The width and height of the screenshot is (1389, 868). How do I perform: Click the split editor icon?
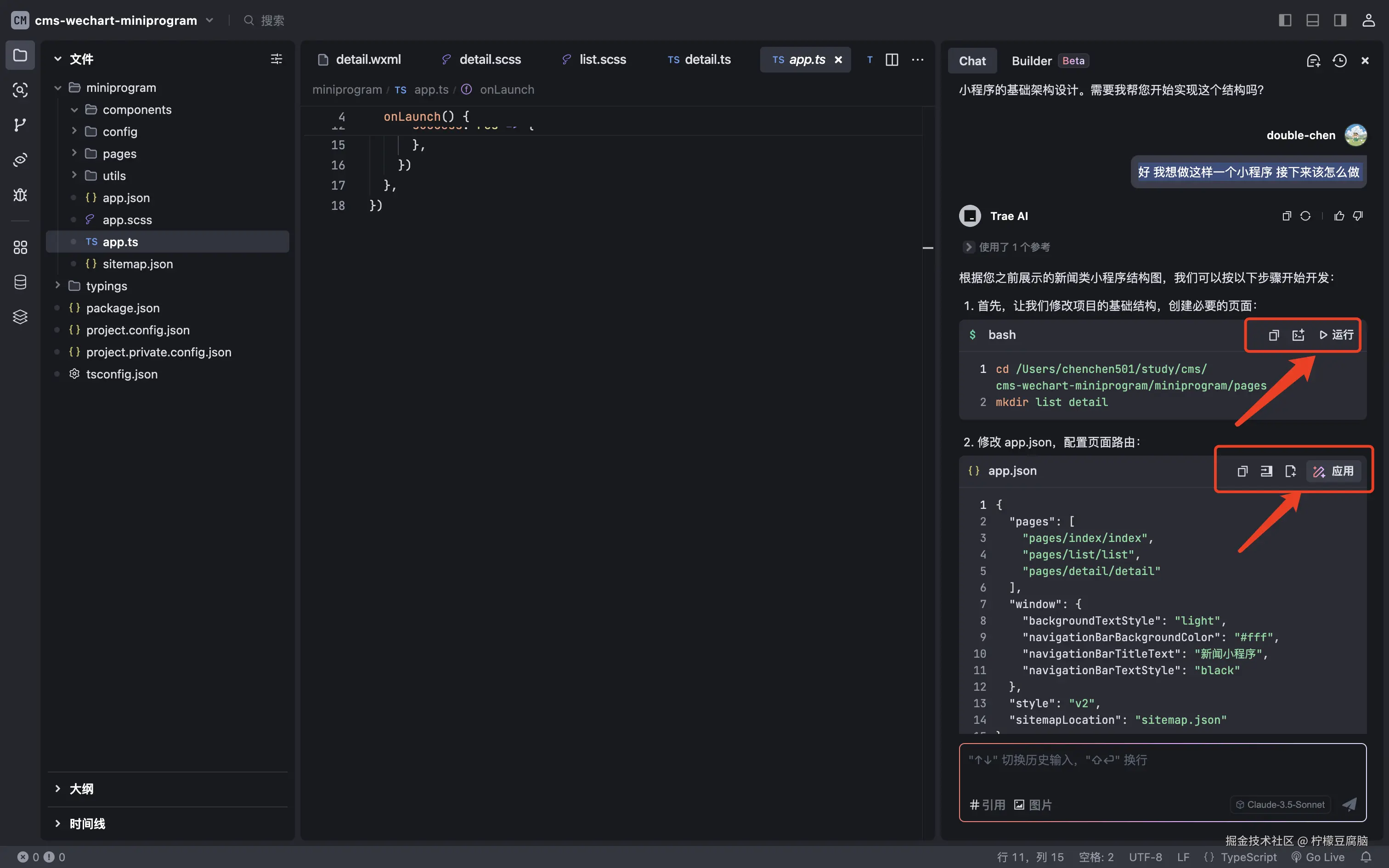[892, 60]
